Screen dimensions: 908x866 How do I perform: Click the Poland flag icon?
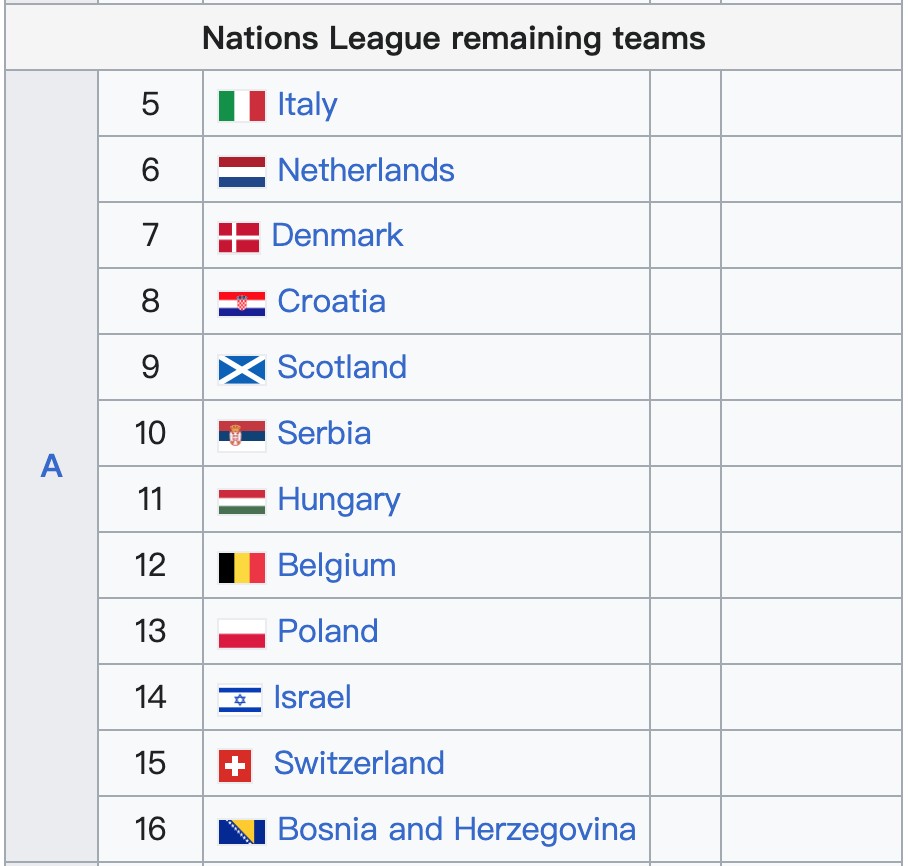pyautogui.click(x=241, y=633)
